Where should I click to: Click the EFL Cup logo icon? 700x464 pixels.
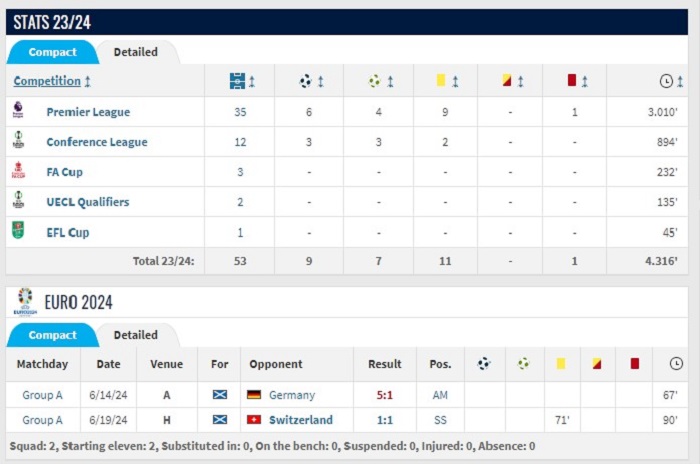pos(18,230)
